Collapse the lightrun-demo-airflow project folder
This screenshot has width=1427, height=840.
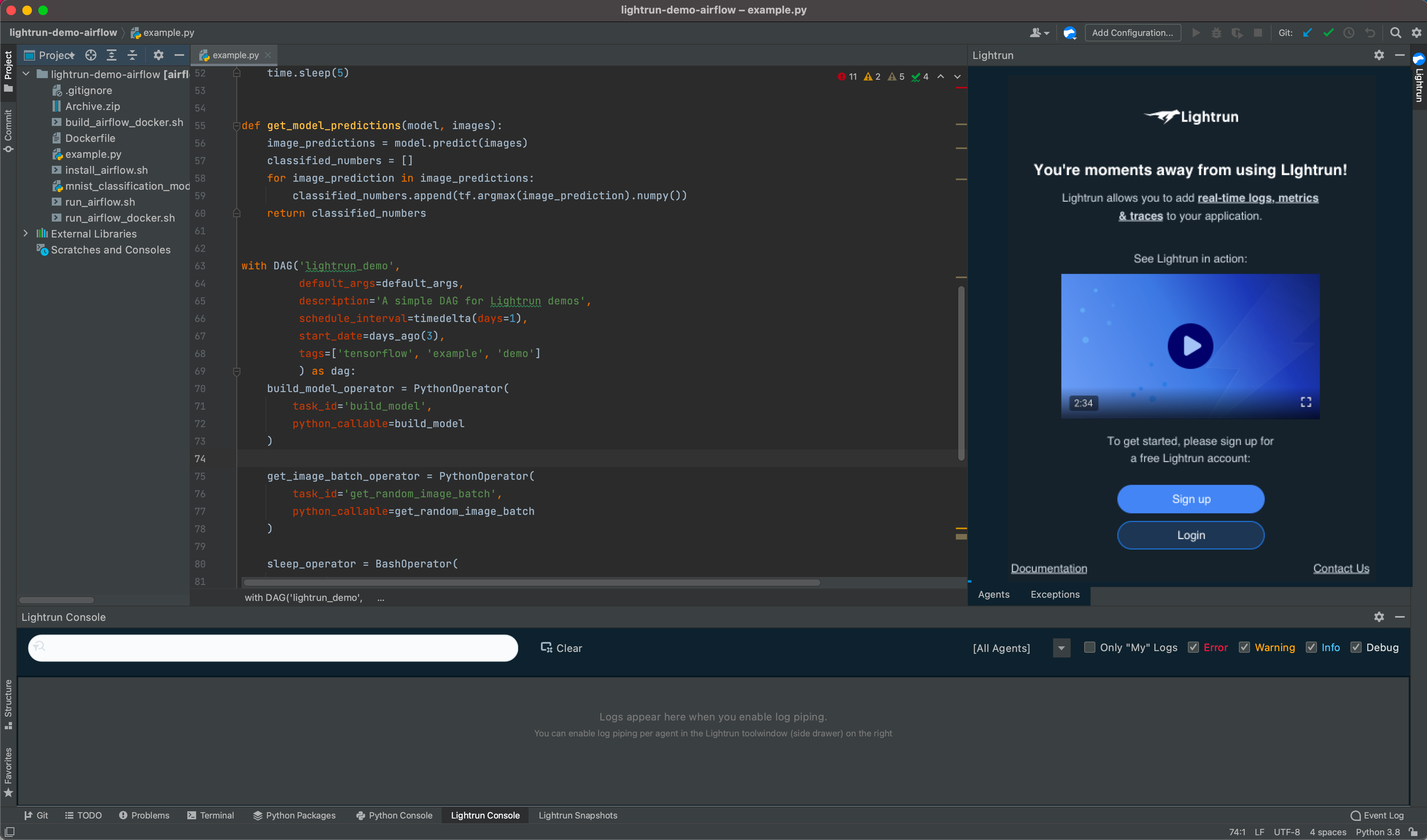26,74
